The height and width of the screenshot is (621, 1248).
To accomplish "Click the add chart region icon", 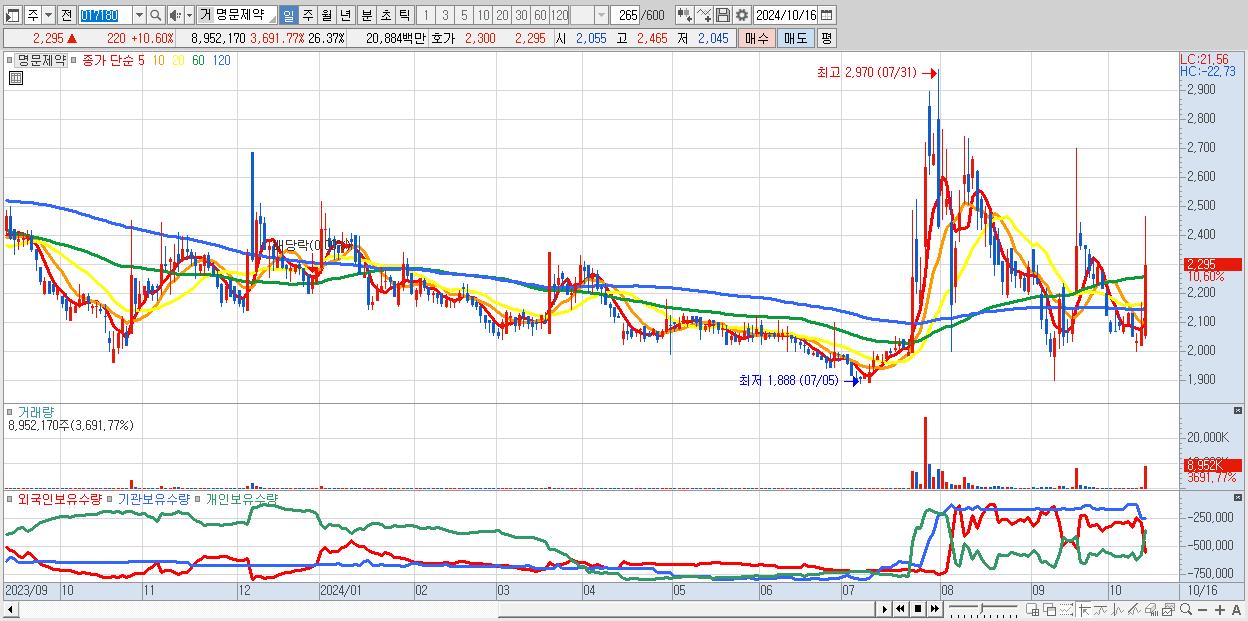I will click(1033, 610).
